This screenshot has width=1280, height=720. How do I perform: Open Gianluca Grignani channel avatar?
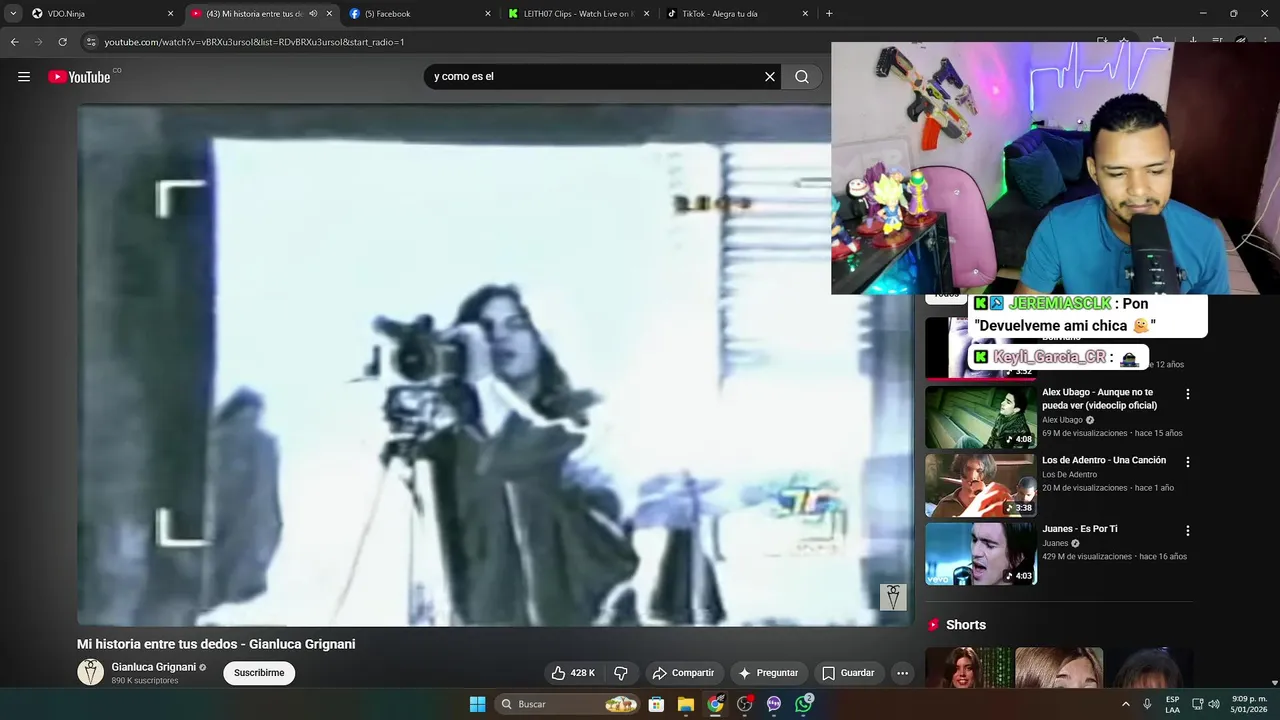tap(91, 673)
